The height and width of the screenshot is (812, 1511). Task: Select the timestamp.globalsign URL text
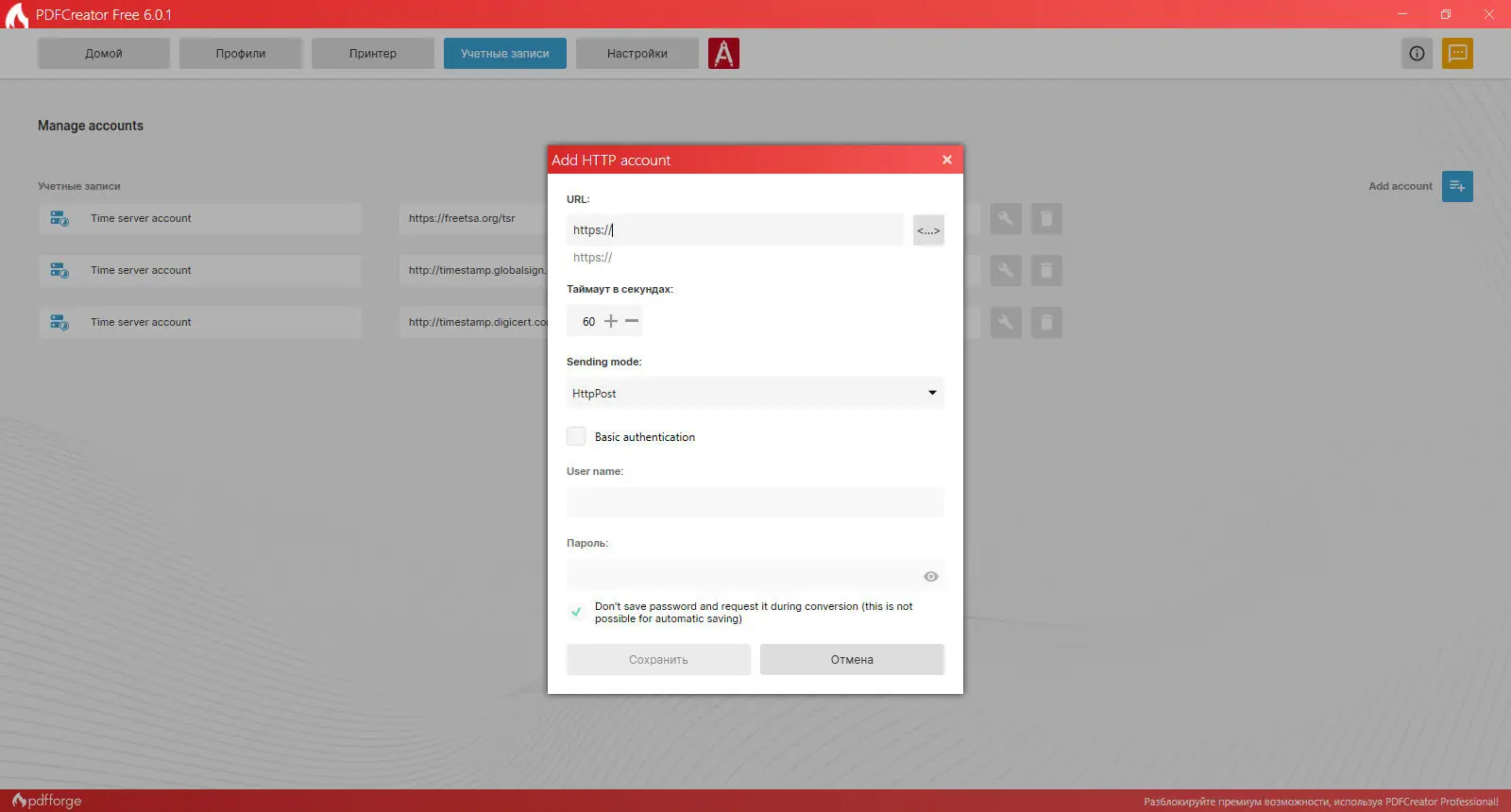click(477, 270)
